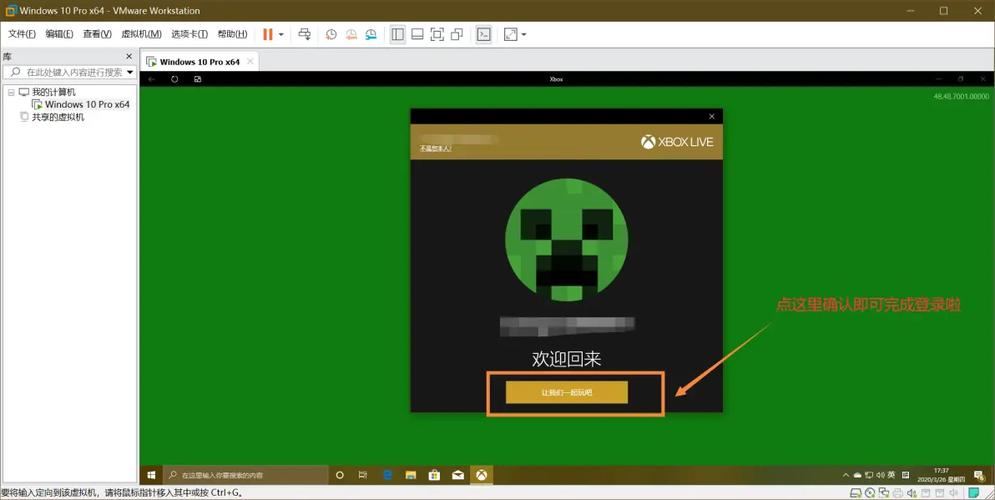Click the Unity mode icon
The height and width of the screenshot is (500, 995).
456,34
